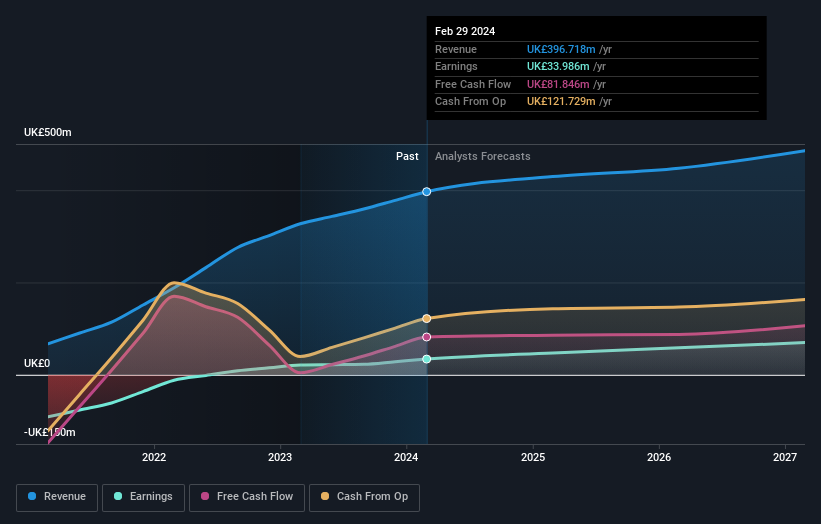821x524 pixels.
Task: Click the UK£500m y-axis label
Action: 48,132
